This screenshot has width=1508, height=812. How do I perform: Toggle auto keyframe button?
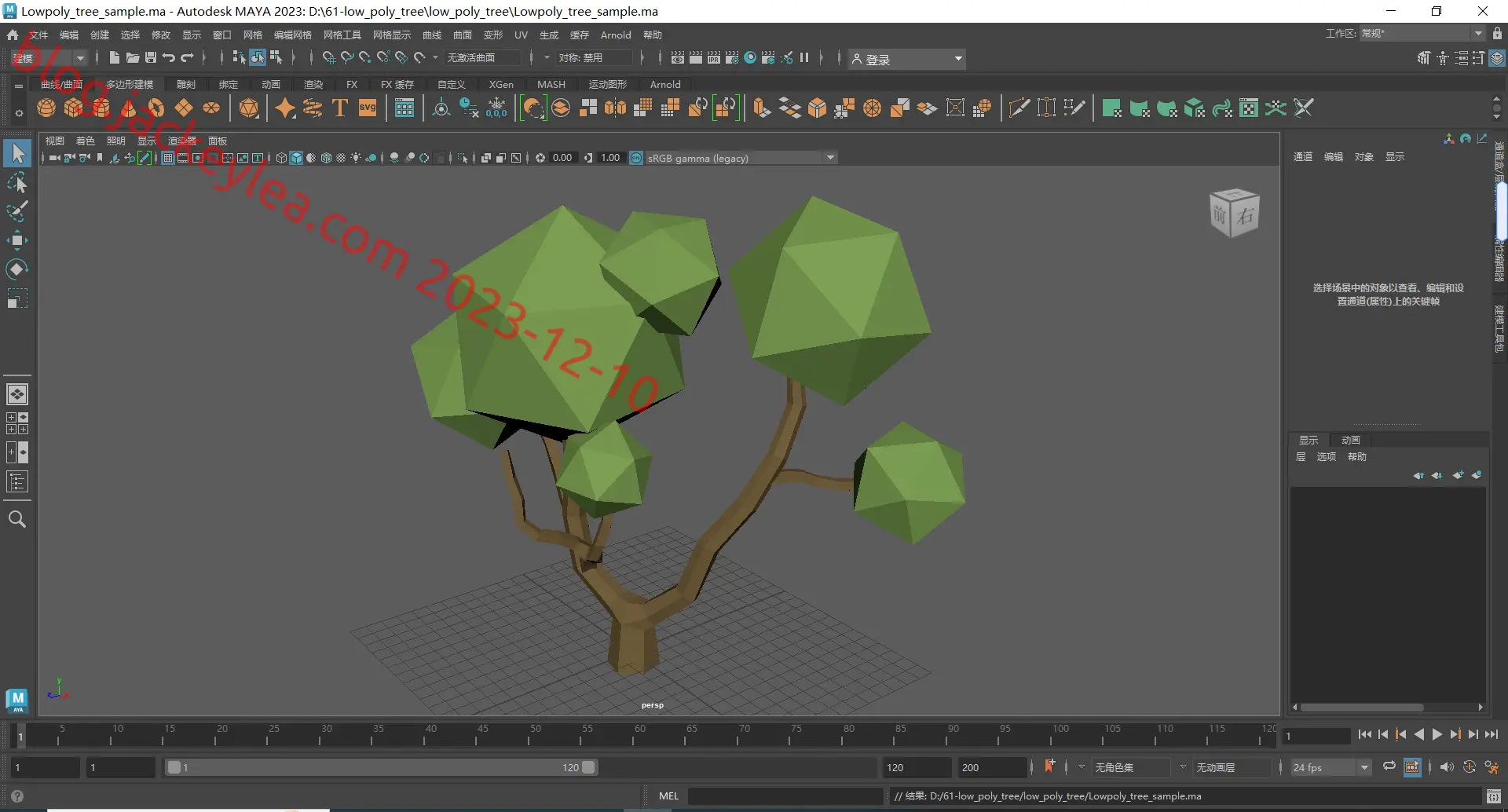1469,767
